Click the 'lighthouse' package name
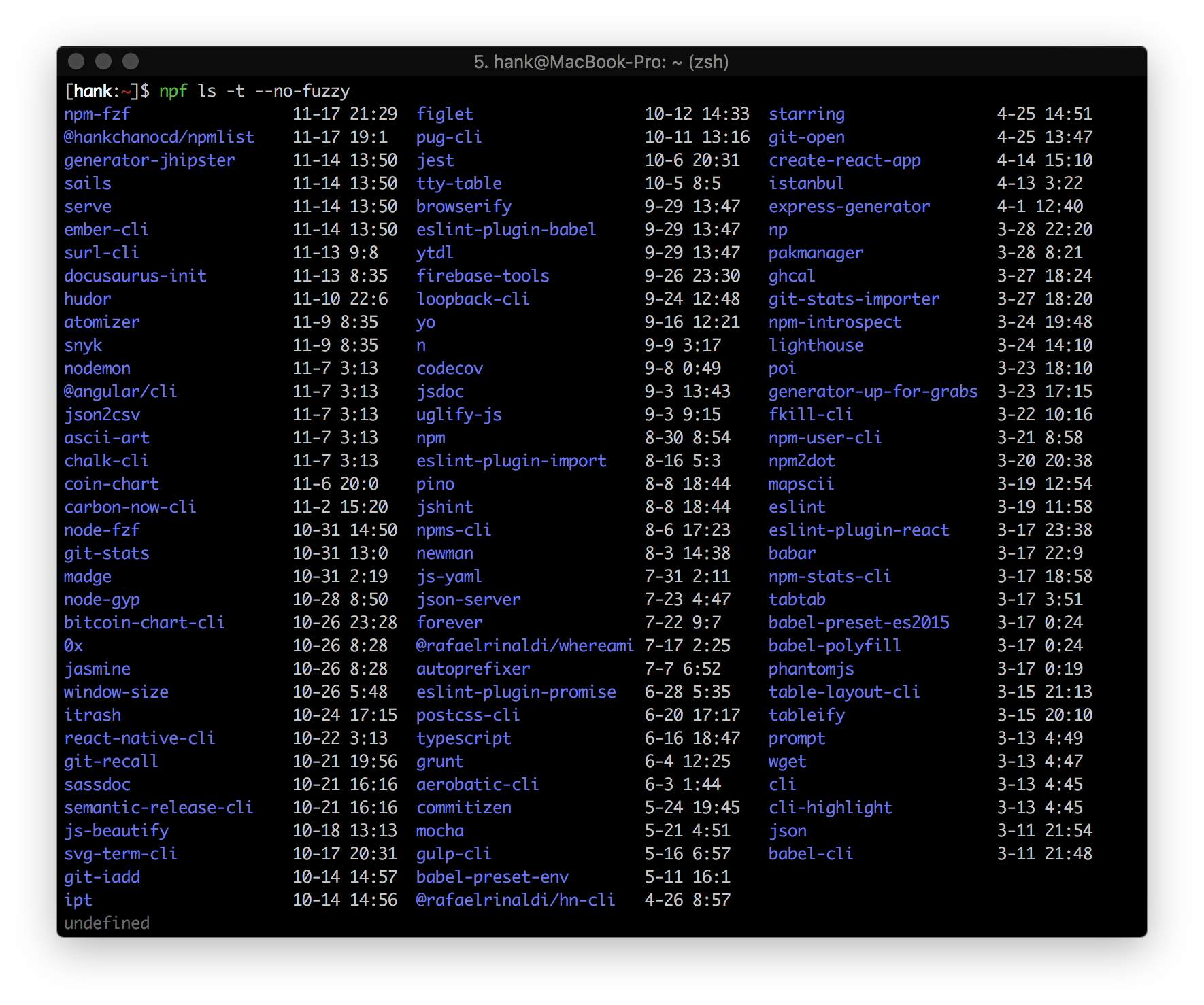This screenshot has width=1204, height=1005. point(816,345)
